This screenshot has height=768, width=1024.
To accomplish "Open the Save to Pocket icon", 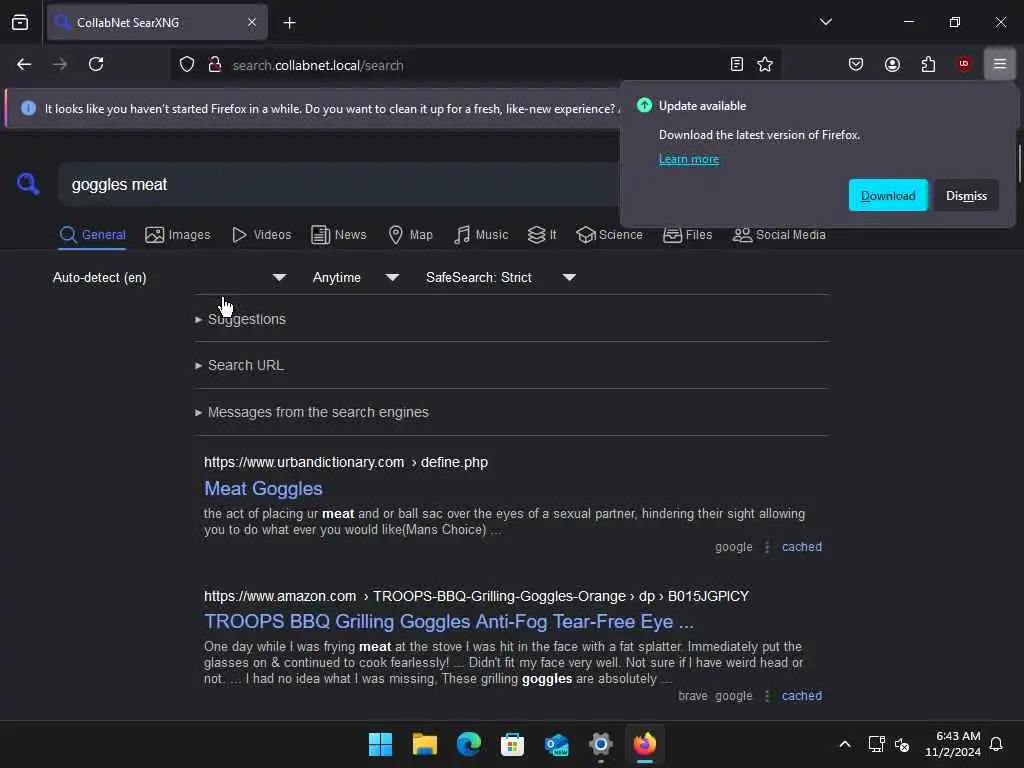I will coord(856,64).
